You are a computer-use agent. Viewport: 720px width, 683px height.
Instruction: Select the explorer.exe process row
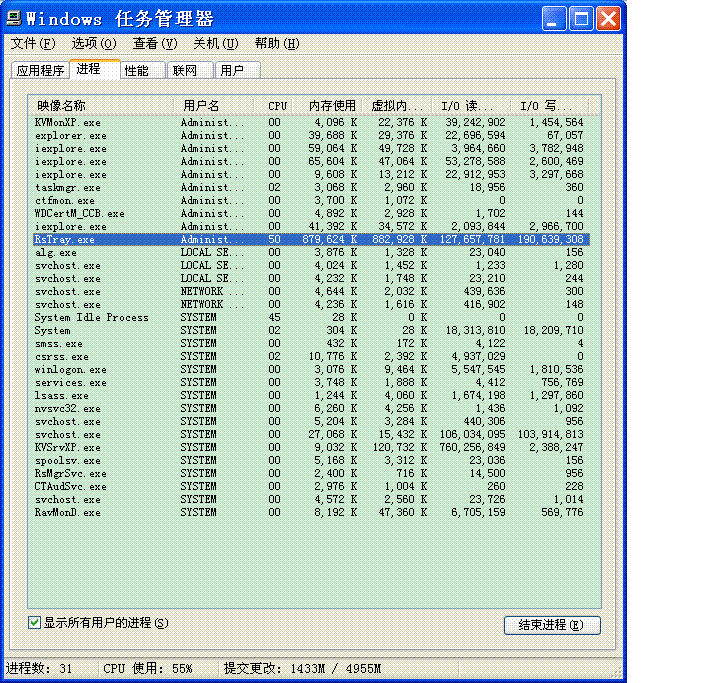coord(311,135)
